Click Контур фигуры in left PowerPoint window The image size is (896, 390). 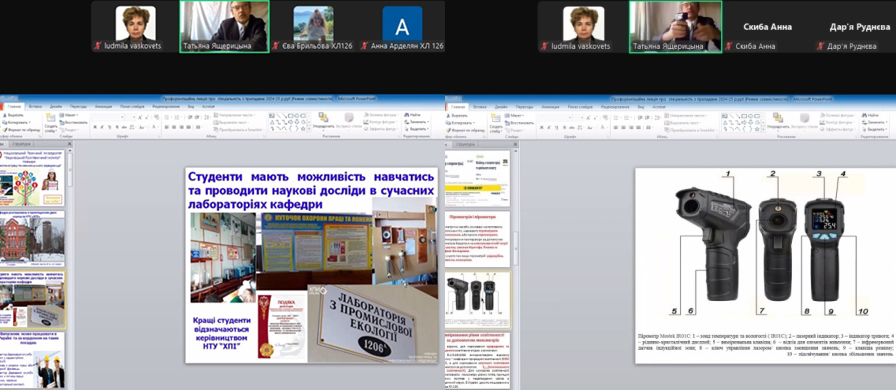(381, 122)
